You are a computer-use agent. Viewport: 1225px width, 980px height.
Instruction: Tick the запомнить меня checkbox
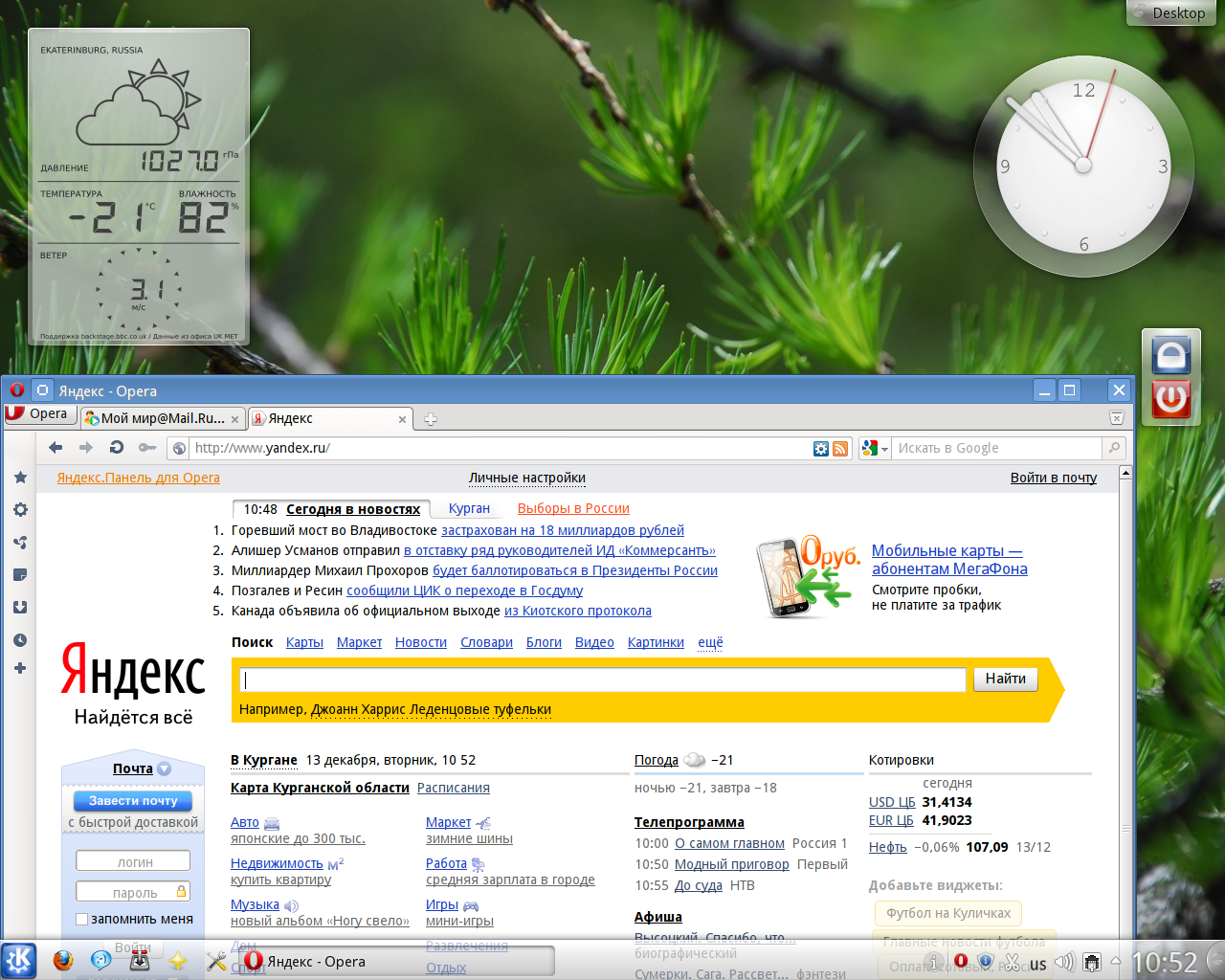(x=82, y=919)
